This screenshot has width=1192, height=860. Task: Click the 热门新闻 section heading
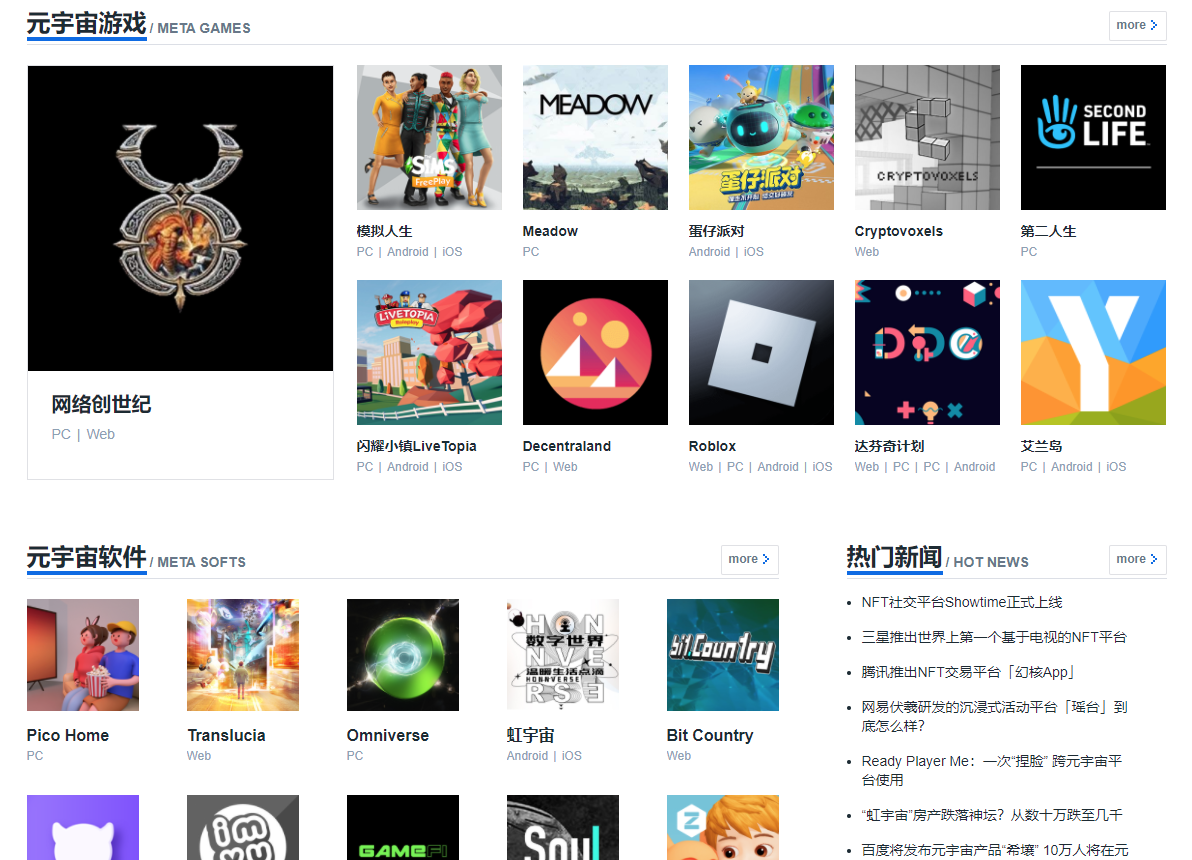[x=895, y=557]
